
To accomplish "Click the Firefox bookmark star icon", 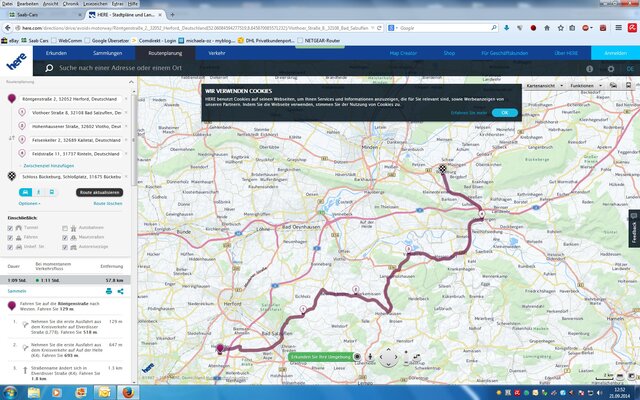I will (560, 28).
